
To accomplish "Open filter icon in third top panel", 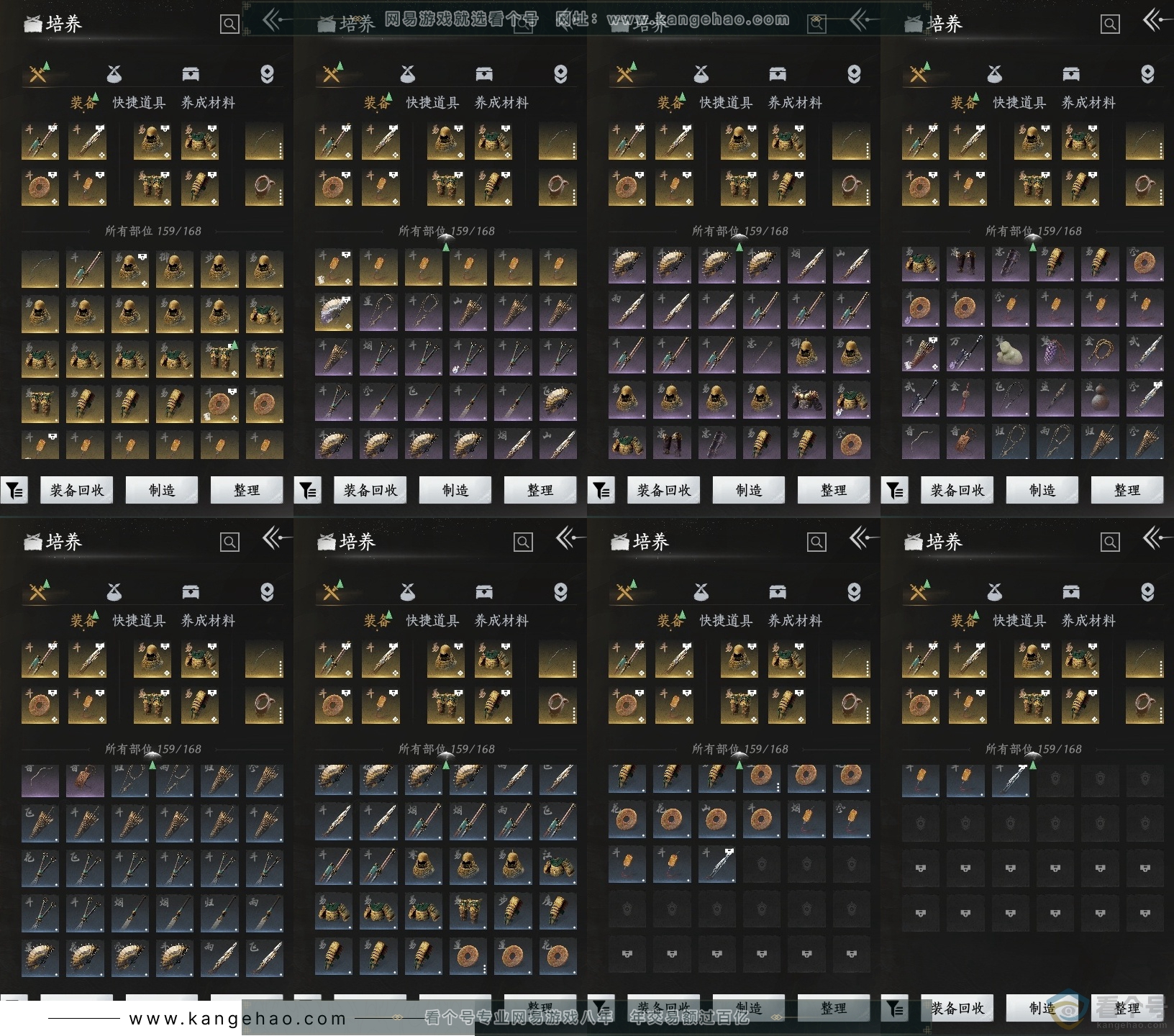I will [601, 491].
